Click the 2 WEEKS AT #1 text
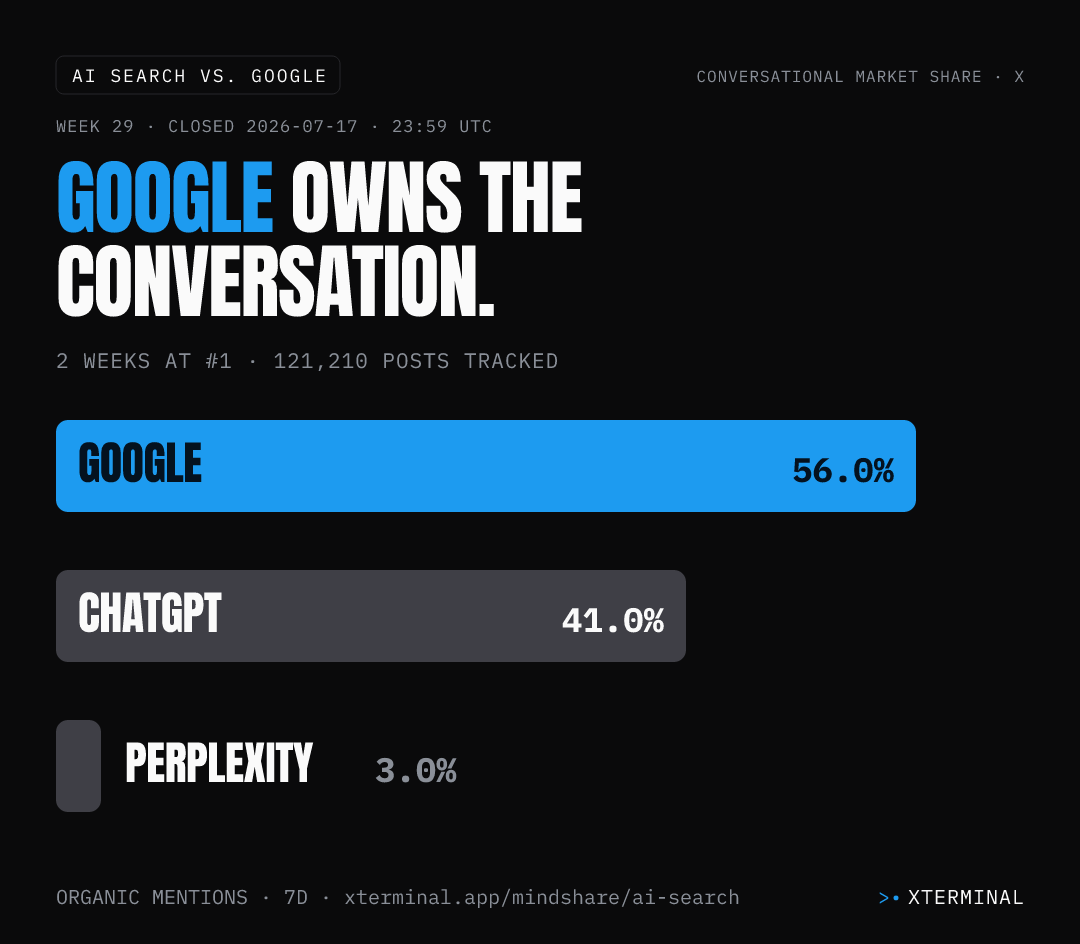This screenshot has height=944, width=1080. (x=144, y=361)
